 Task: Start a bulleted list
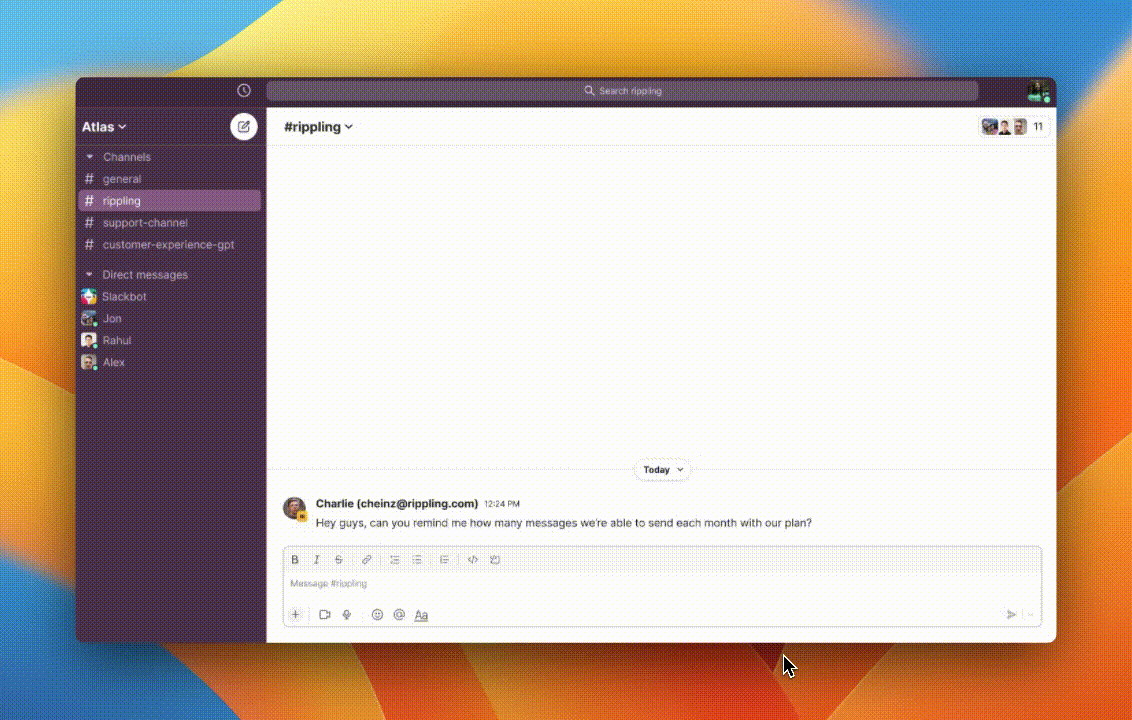417,560
